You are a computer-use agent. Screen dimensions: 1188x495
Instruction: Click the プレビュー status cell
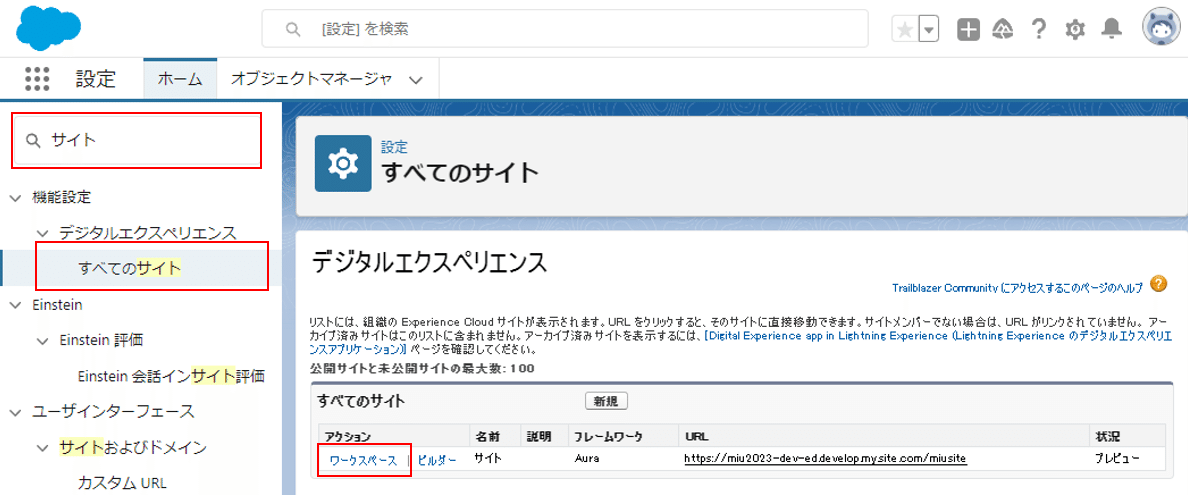1117,459
